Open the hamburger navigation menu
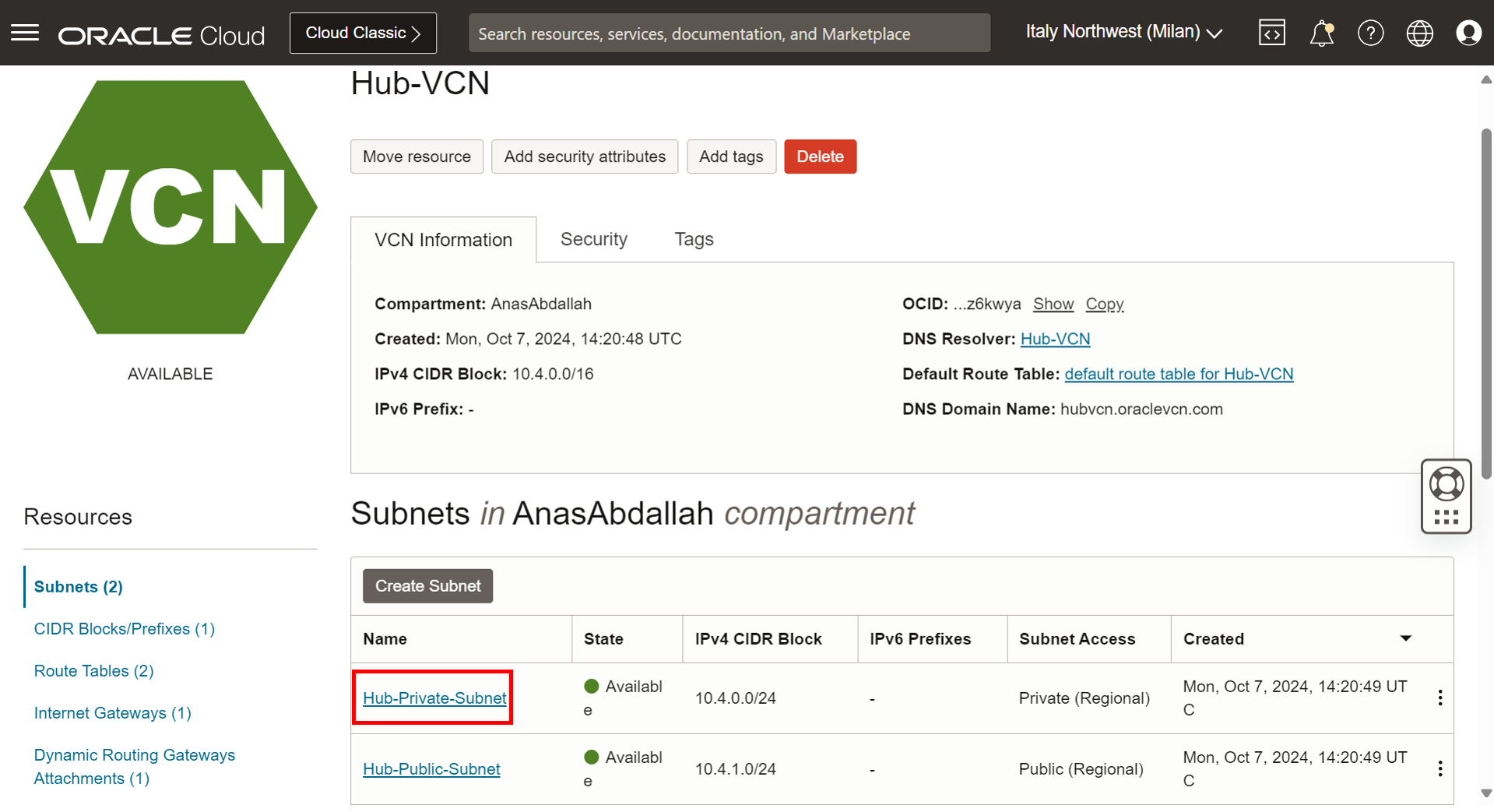The image size is (1494, 812). click(25, 33)
